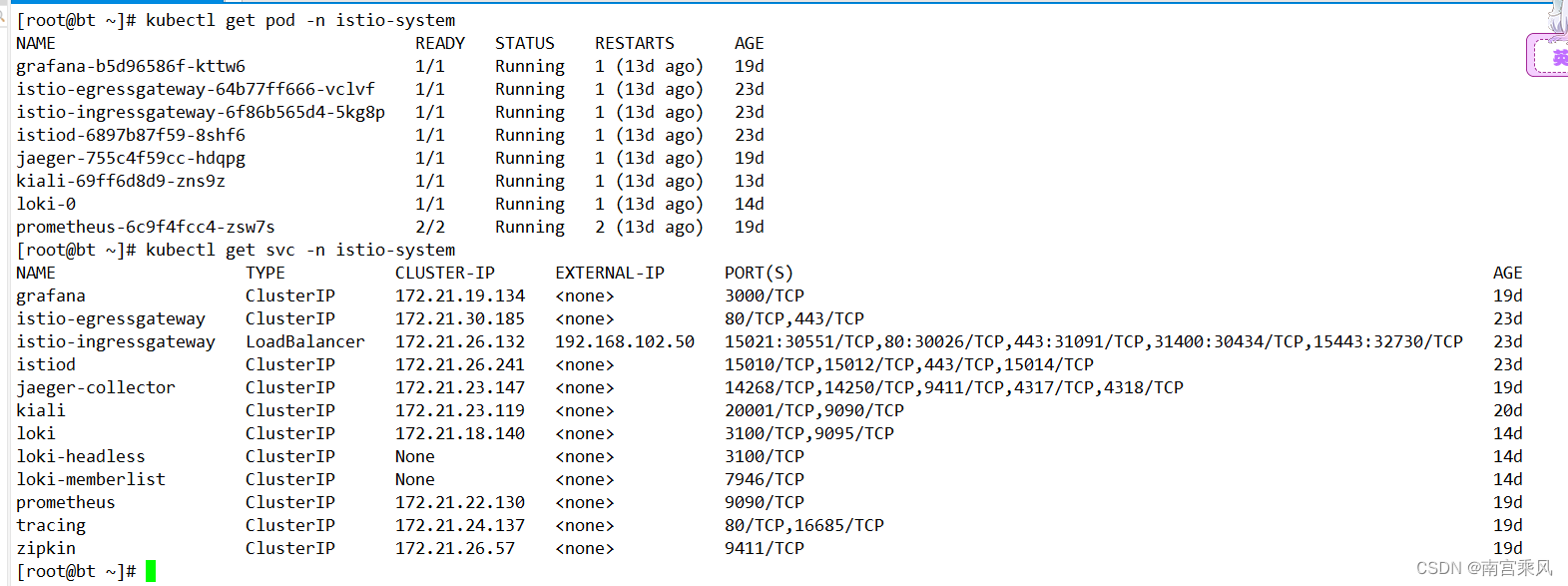Click the CSDN watermark text at bottom right
The height and width of the screenshot is (586, 1568).
[1484, 568]
